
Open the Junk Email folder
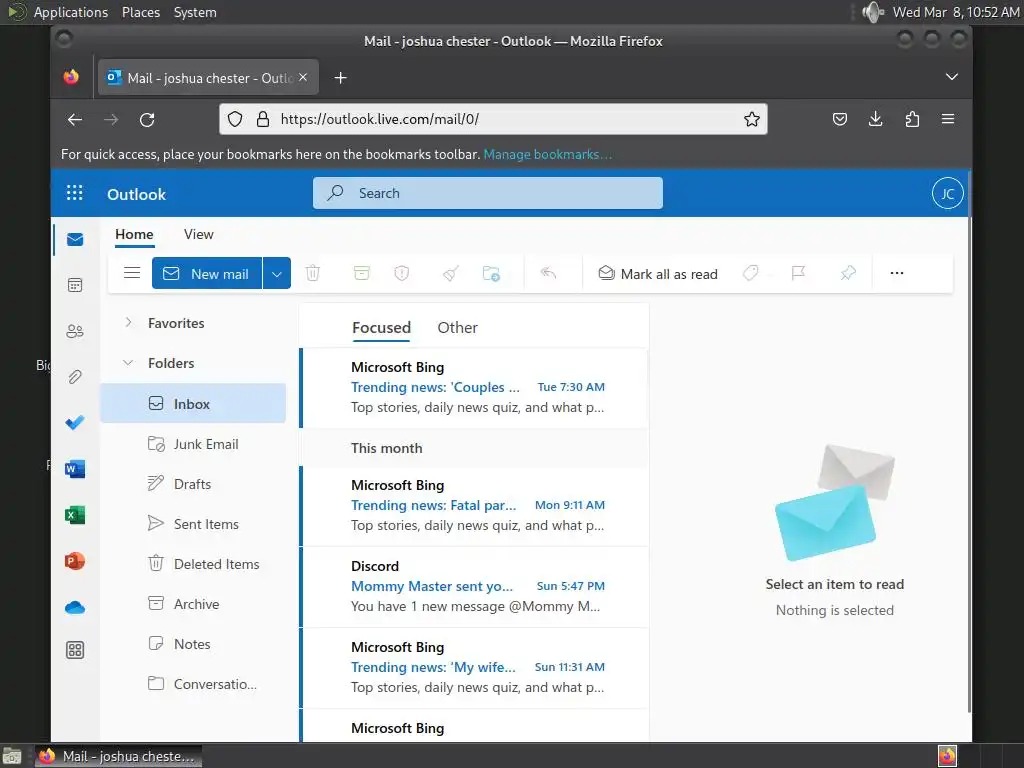pos(193,444)
